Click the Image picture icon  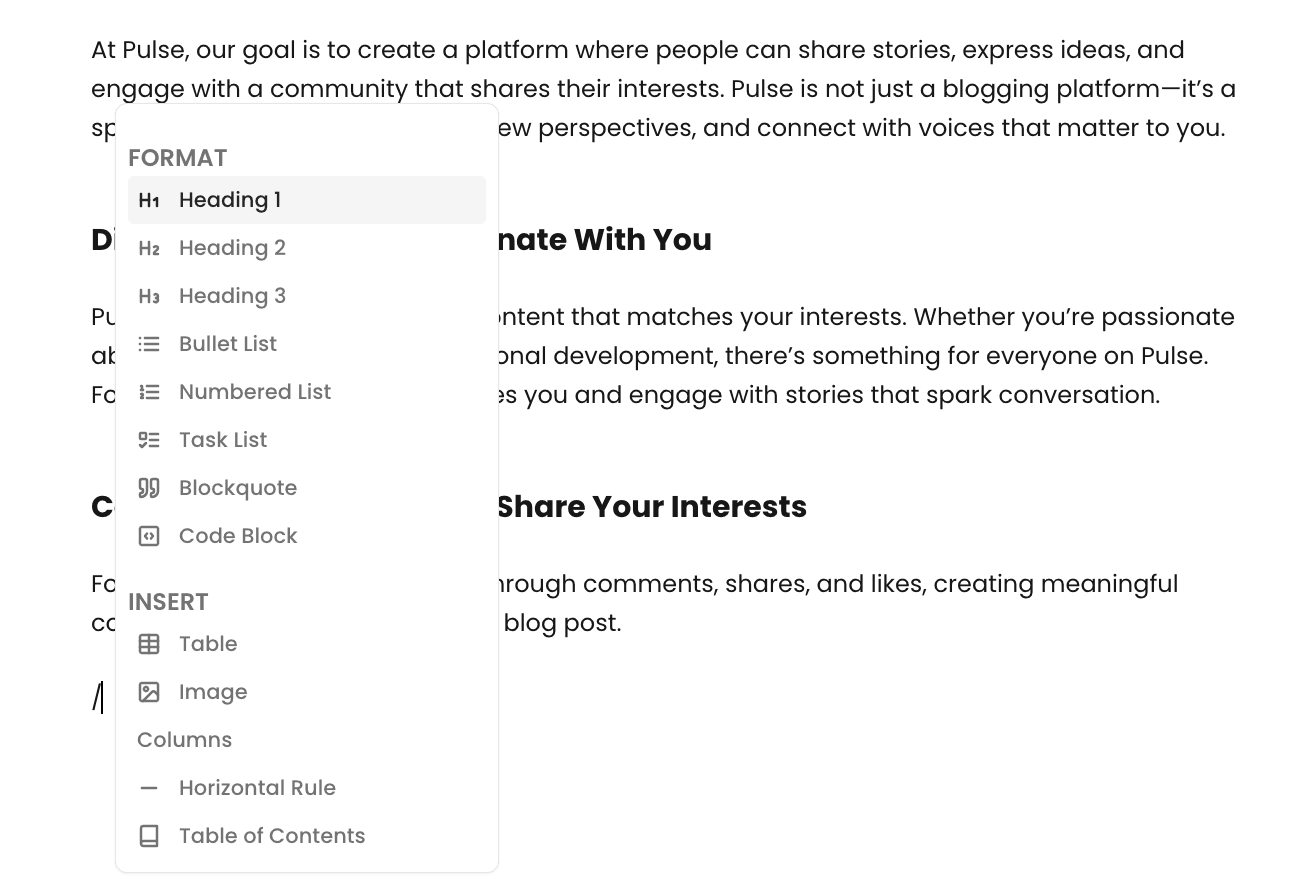149,692
